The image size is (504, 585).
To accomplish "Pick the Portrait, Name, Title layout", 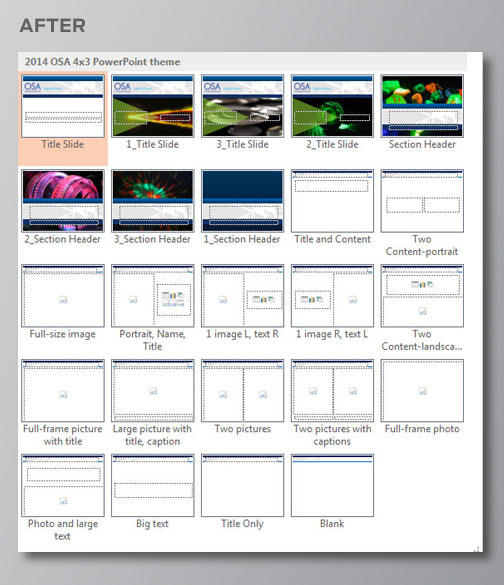I will coord(153,295).
